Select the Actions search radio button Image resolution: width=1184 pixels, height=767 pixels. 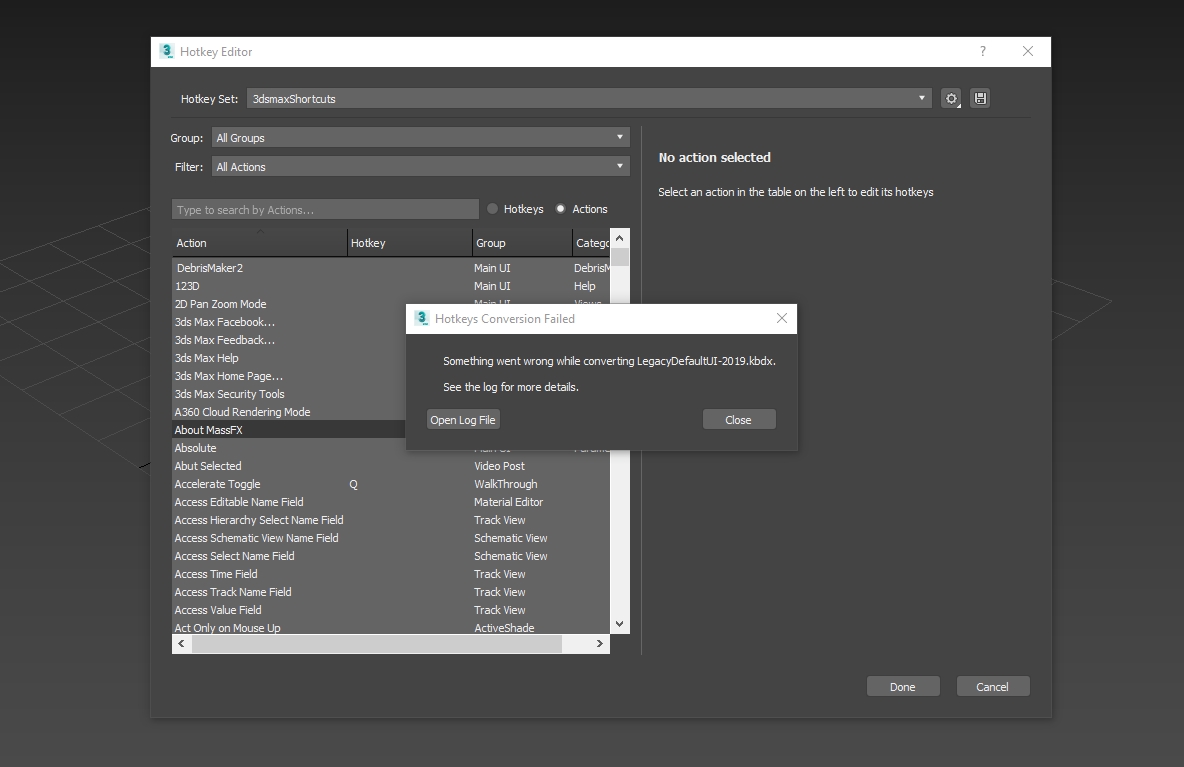[560, 209]
